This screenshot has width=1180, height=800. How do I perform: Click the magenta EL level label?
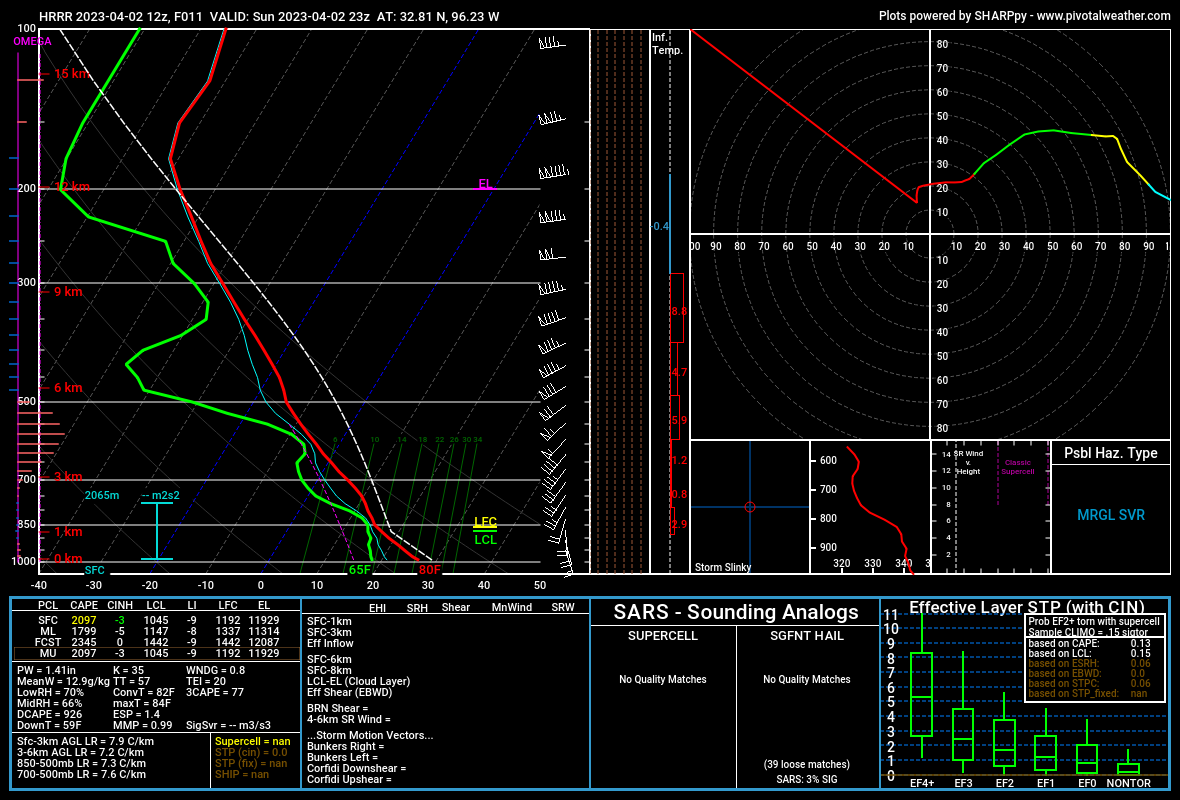click(485, 184)
